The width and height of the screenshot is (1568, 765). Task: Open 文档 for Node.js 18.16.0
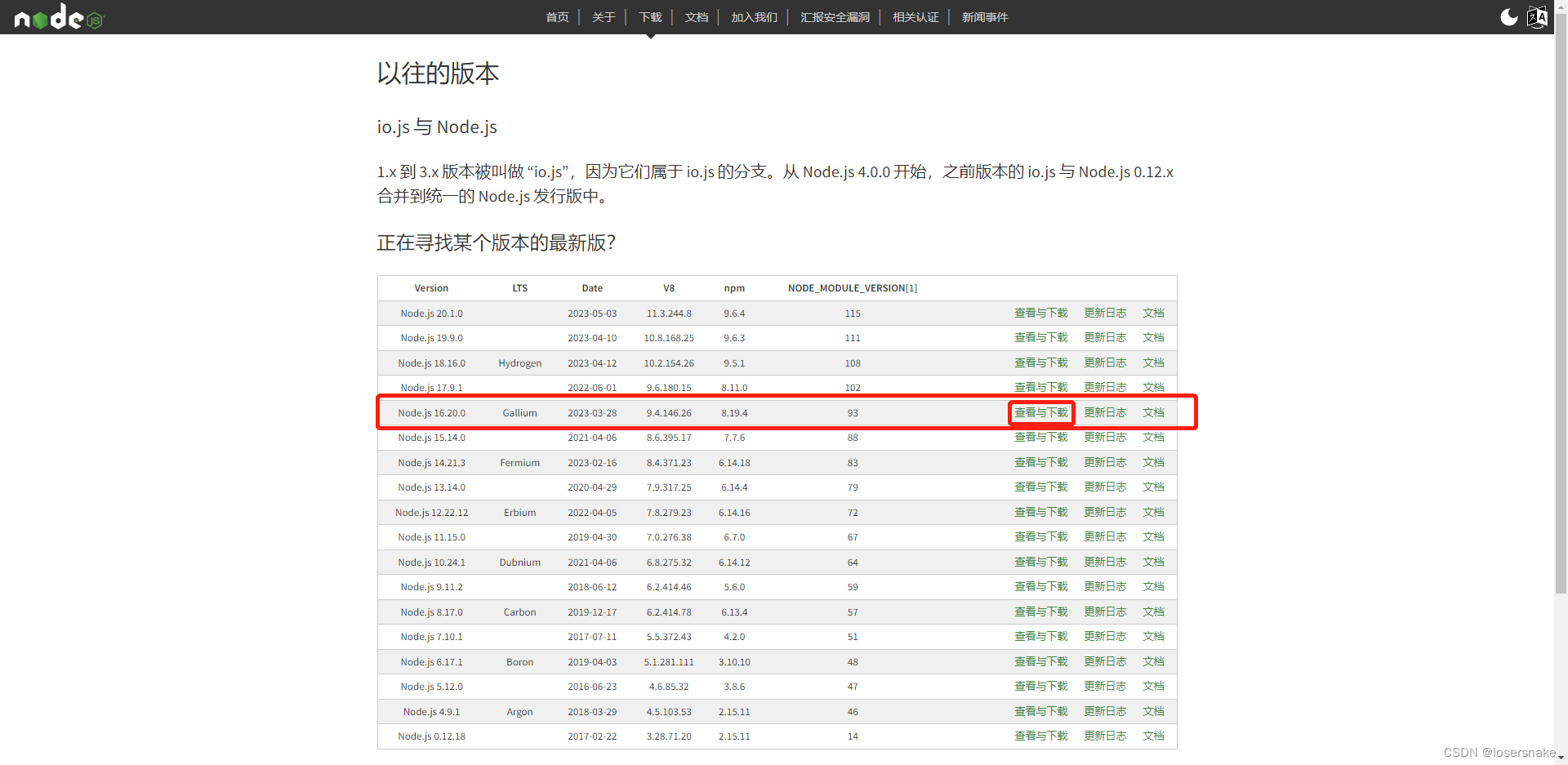(x=1153, y=363)
